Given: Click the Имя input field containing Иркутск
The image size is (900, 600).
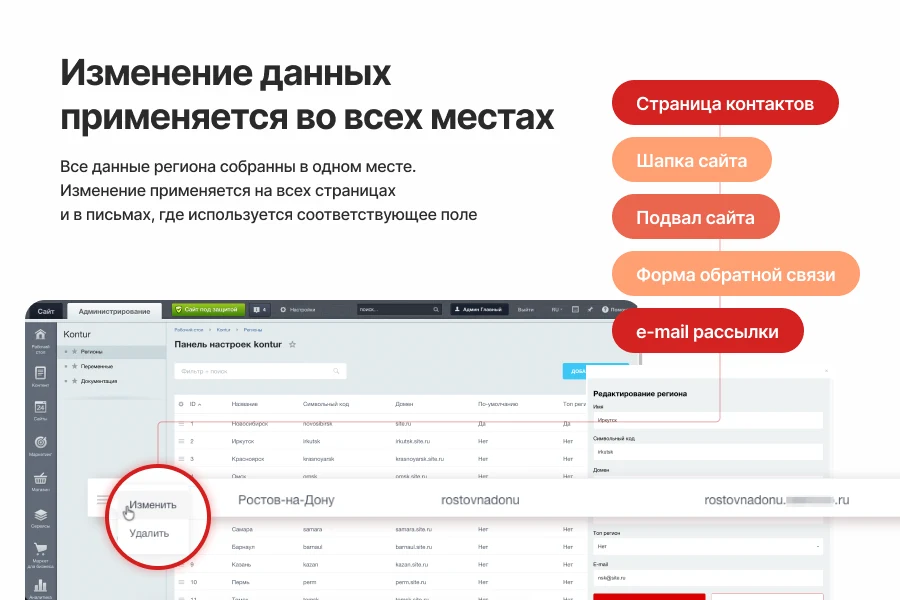Looking at the screenshot, I should click(x=708, y=420).
